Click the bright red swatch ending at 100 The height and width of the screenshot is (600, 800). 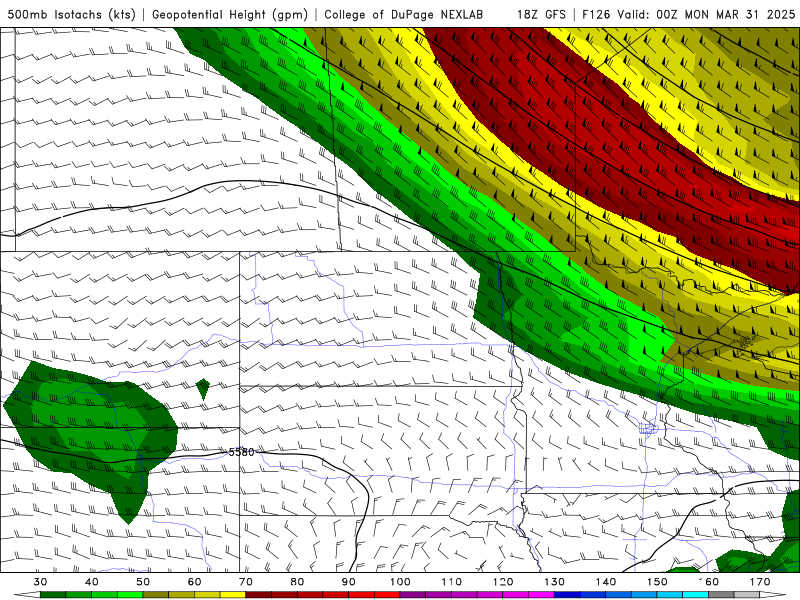point(387,595)
